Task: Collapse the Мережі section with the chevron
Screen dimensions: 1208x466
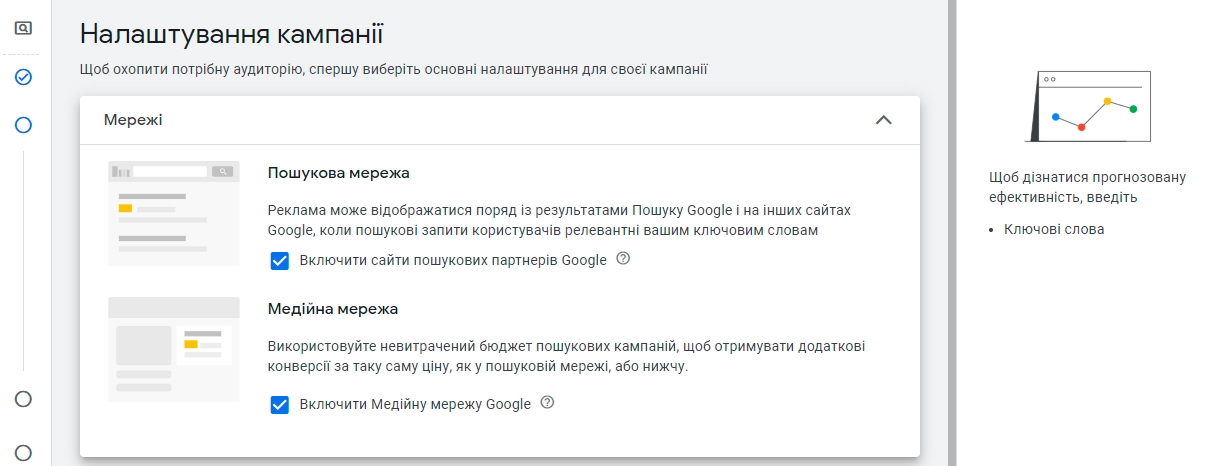Action: tap(883, 120)
